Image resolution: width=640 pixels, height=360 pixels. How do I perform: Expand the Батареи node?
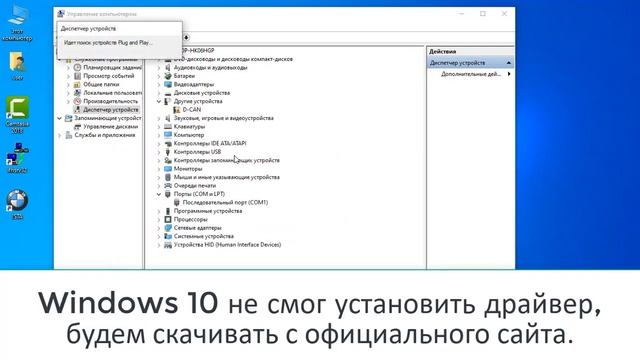pyautogui.click(x=159, y=76)
